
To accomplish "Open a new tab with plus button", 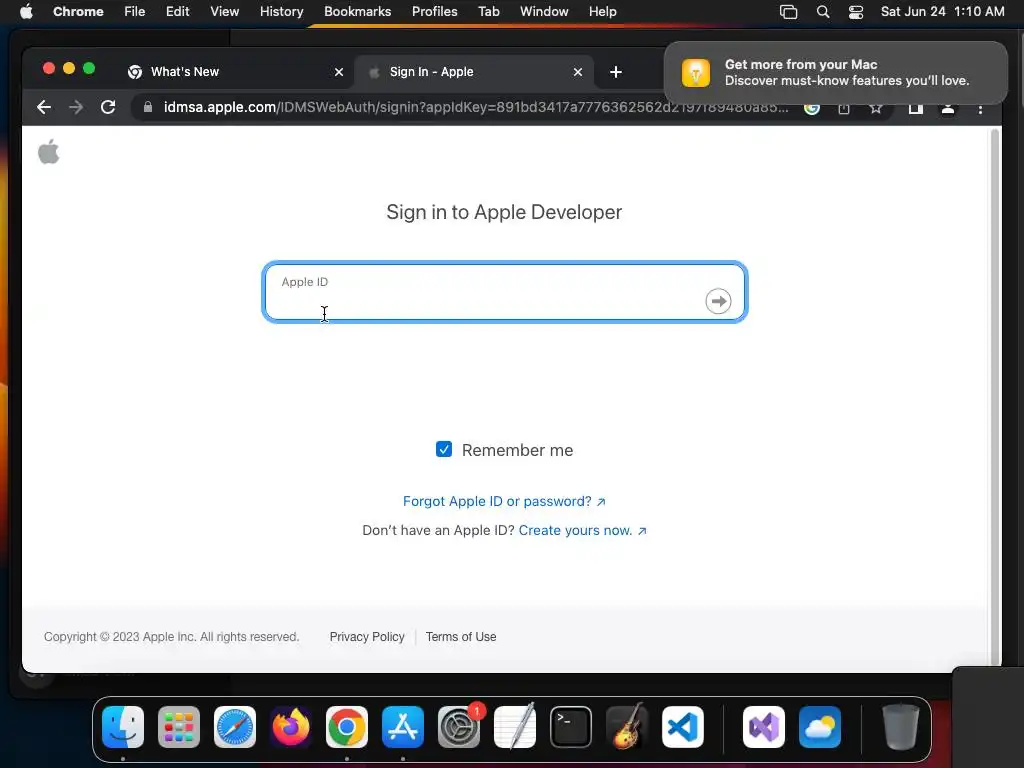I will coord(616,72).
